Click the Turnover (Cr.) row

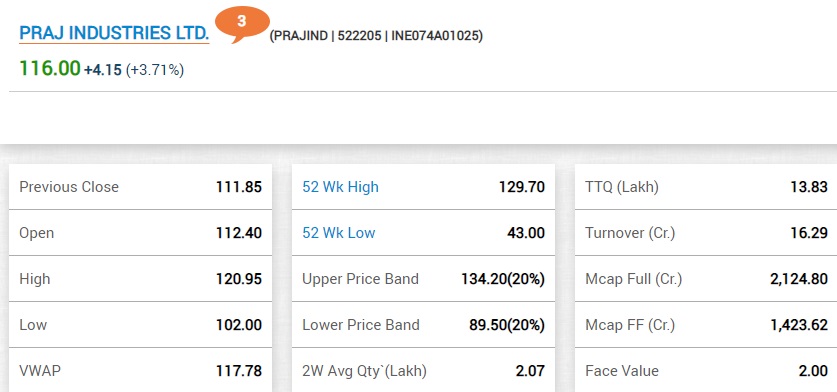click(x=706, y=233)
